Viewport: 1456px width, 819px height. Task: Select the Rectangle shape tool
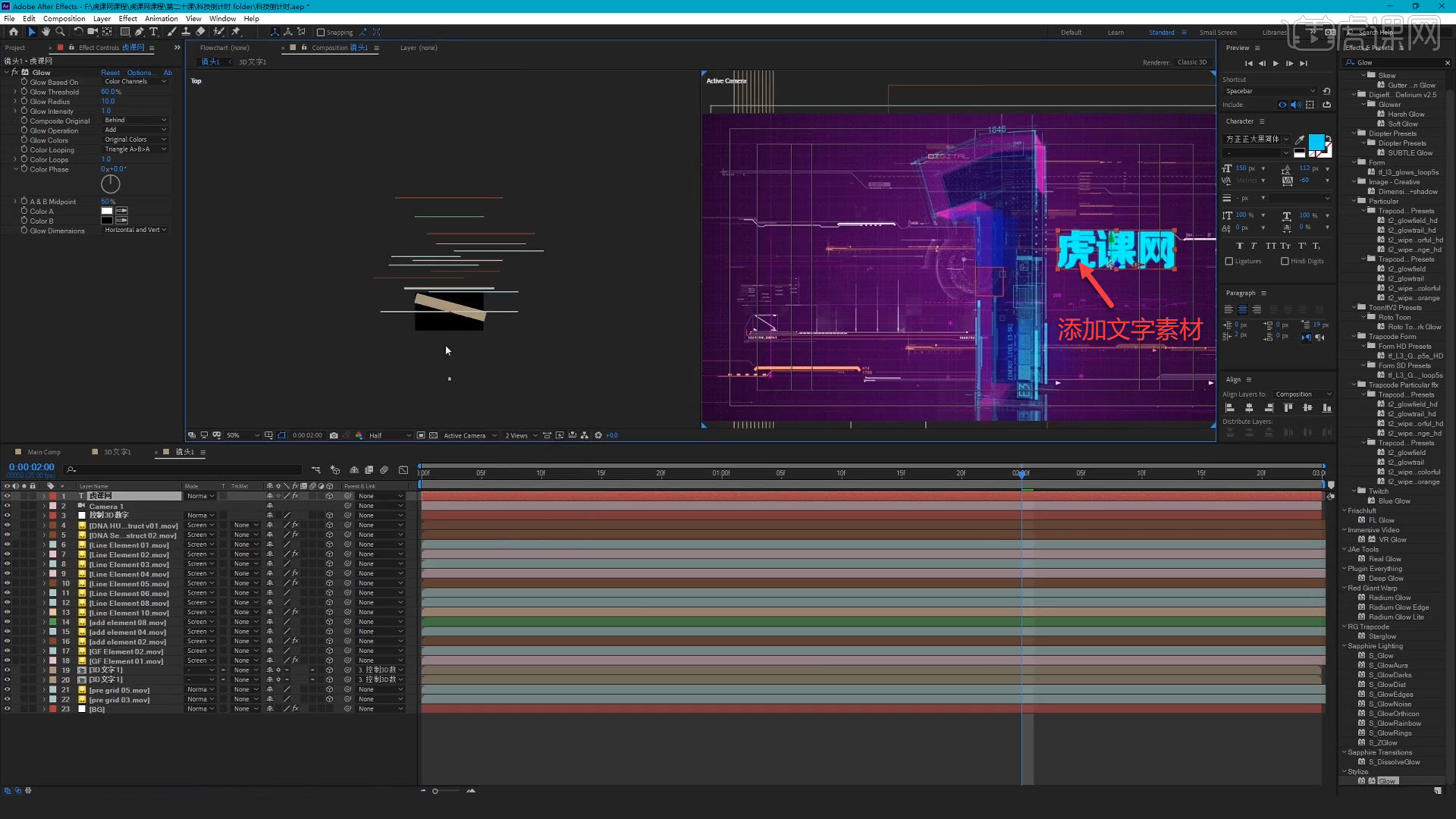125,32
